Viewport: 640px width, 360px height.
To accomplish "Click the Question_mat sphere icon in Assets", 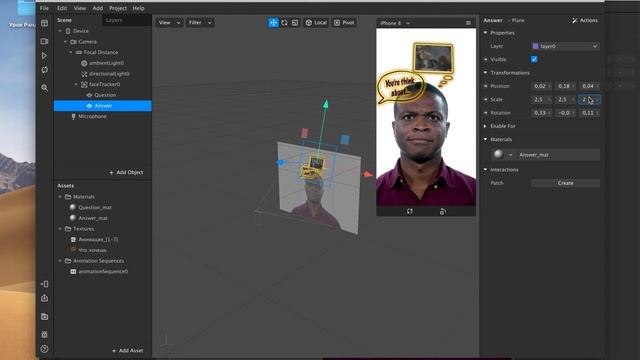I will pyautogui.click(x=73, y=207).
